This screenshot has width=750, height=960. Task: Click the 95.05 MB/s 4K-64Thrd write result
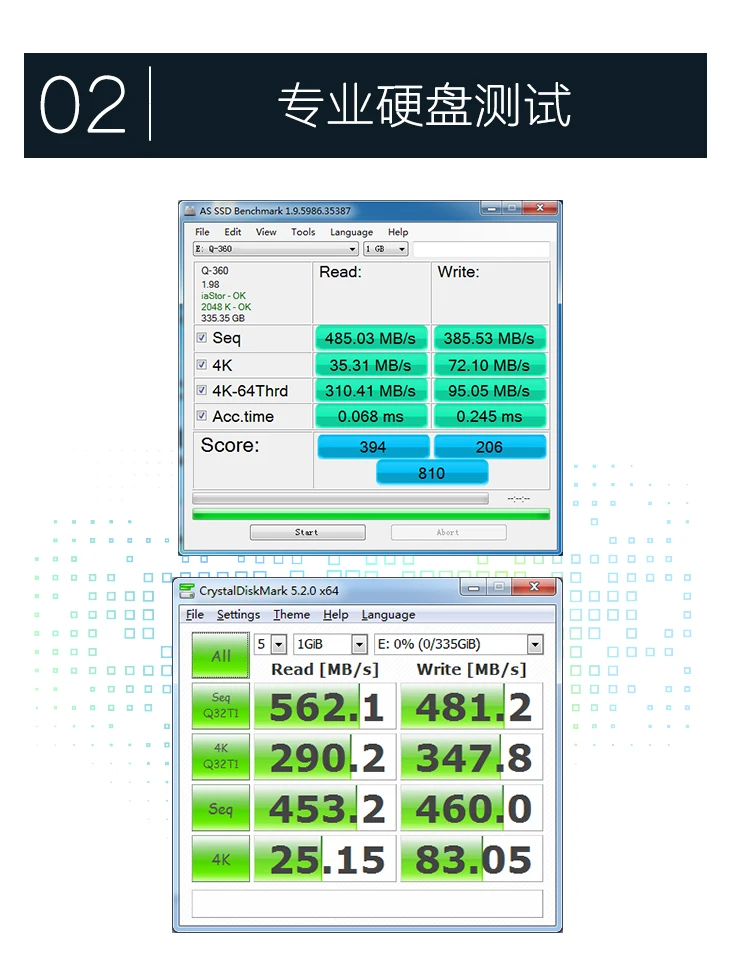pyautogui.click(x=489, y=391)
